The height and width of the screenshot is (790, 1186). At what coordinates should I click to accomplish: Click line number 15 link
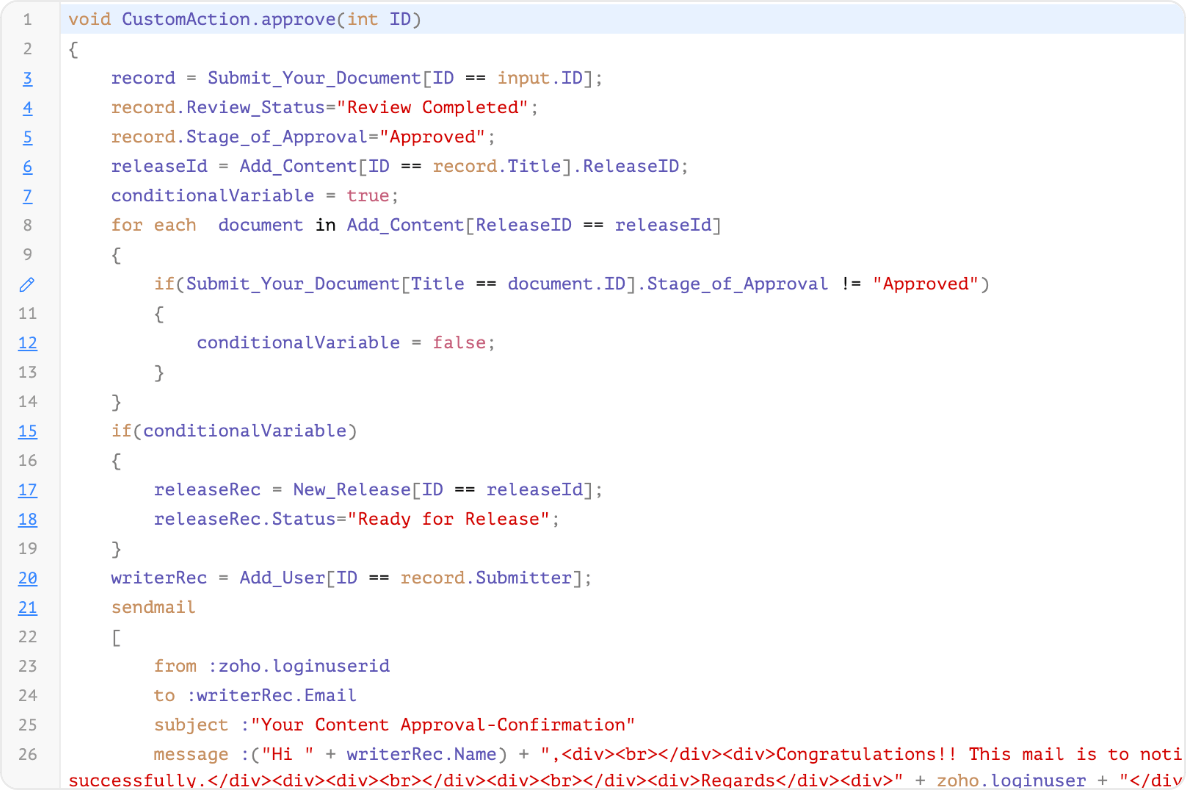point(27,431)
